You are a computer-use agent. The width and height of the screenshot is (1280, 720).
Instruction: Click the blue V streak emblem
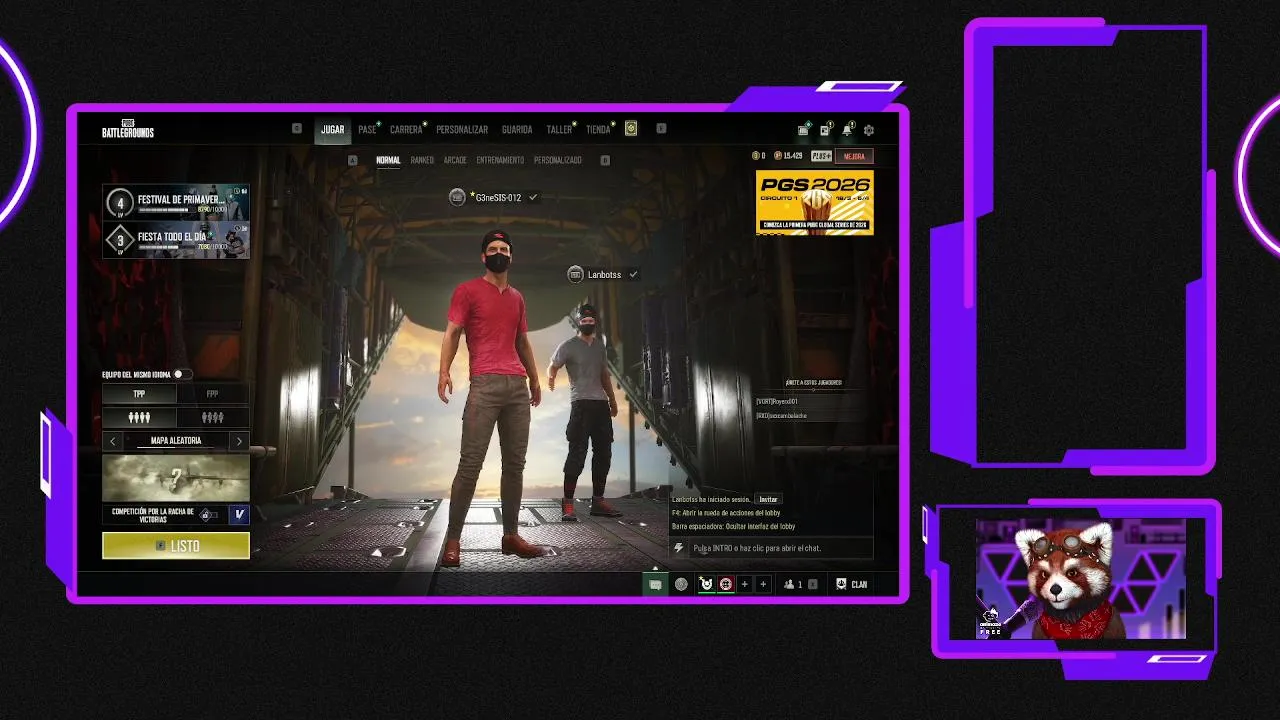(239, 514)
